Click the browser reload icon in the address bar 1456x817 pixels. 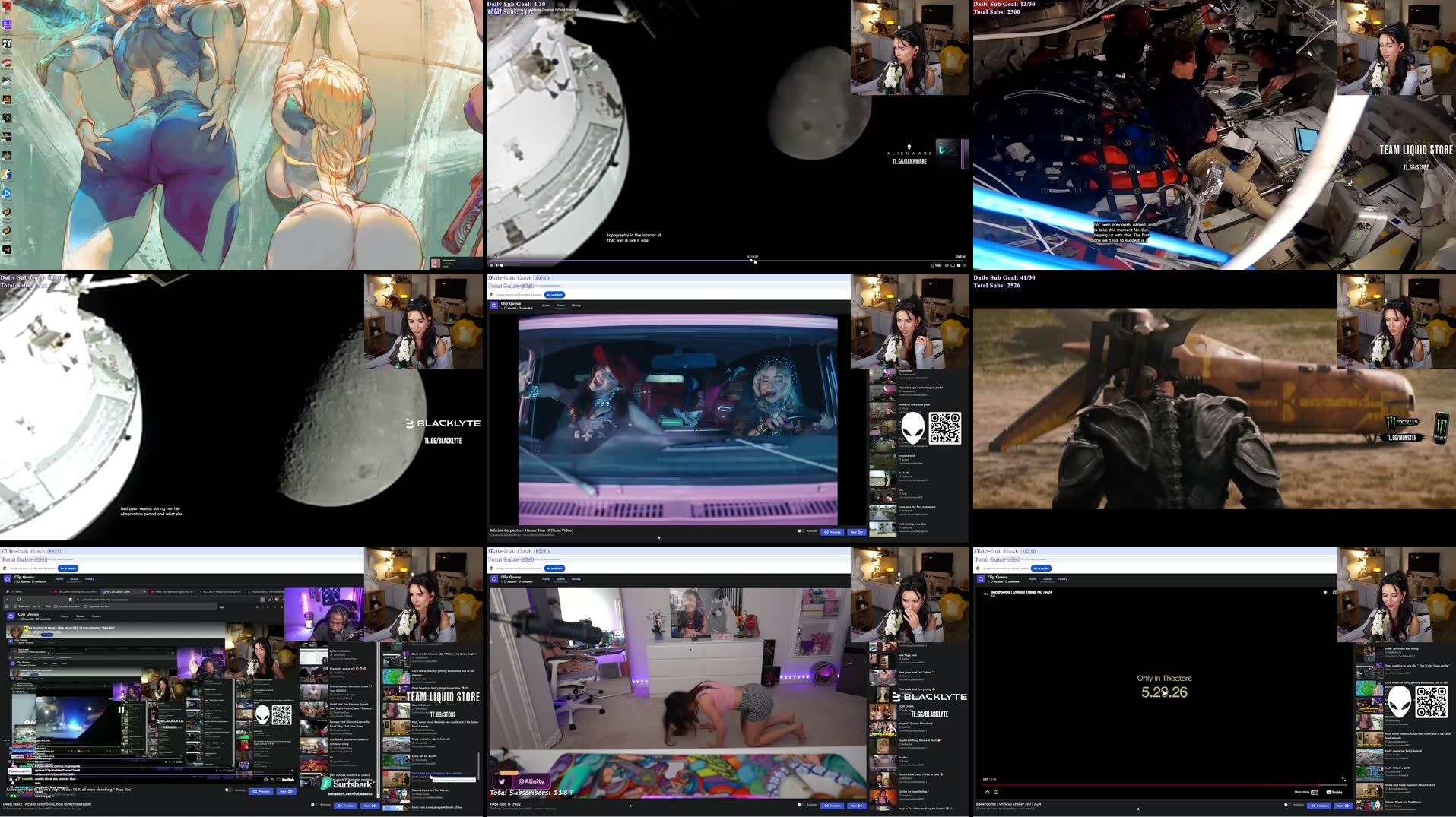point(19,599)
